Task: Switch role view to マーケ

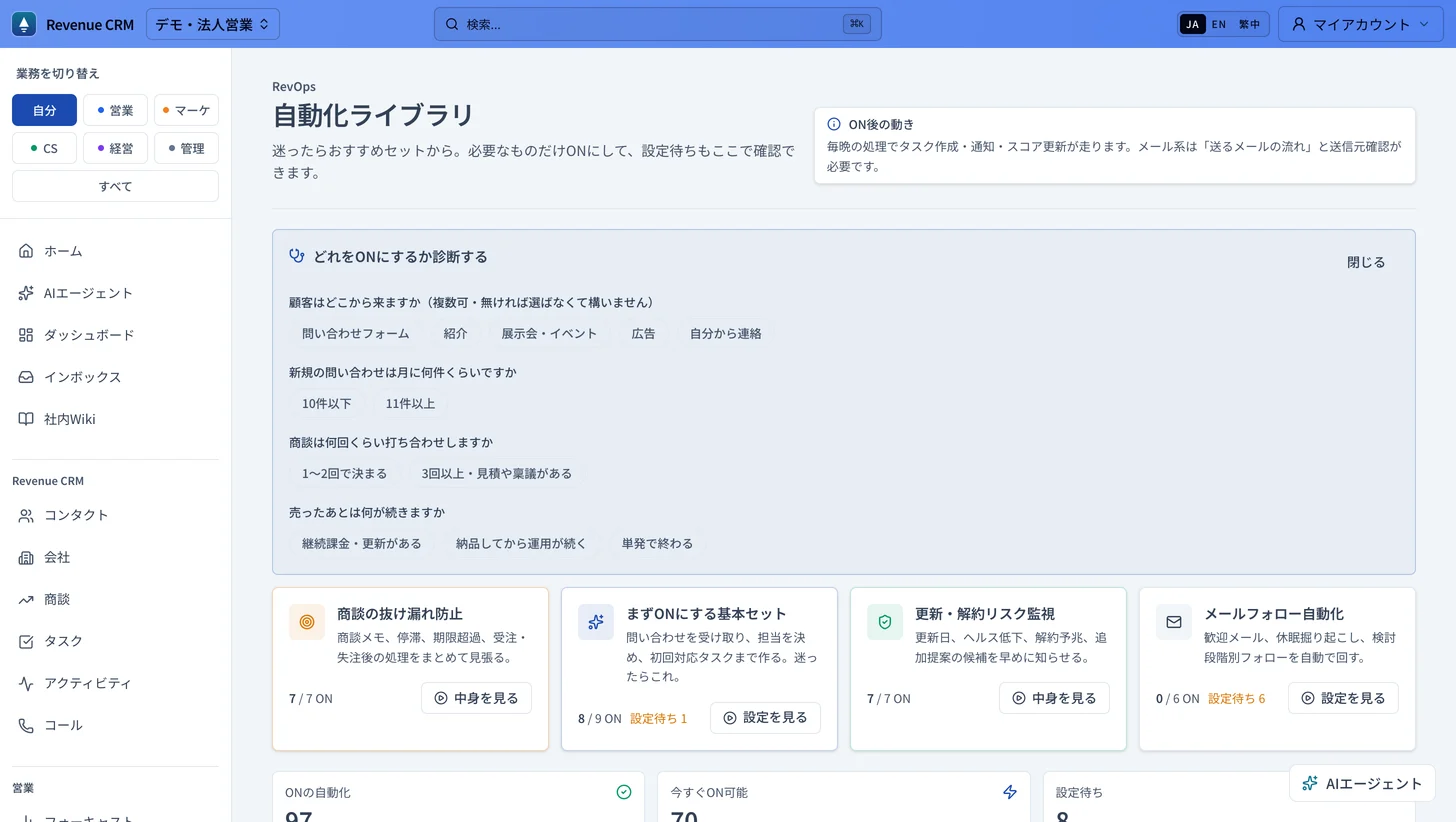Action: click(186, 110)
